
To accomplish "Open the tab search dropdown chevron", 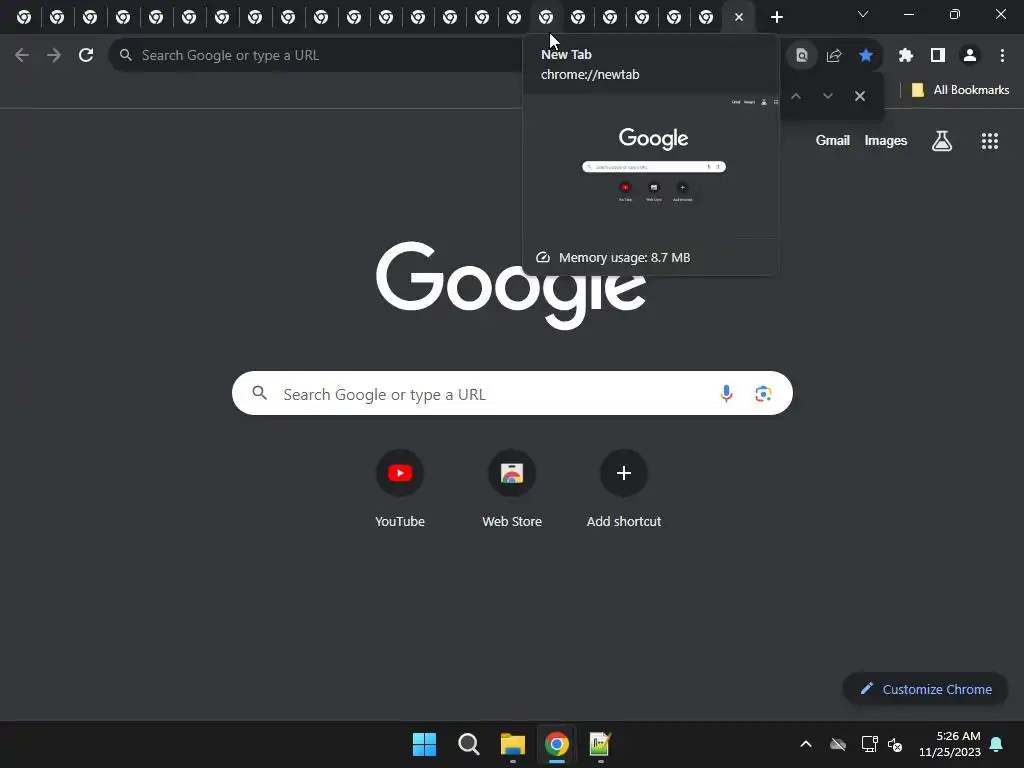I will point(863,14).
